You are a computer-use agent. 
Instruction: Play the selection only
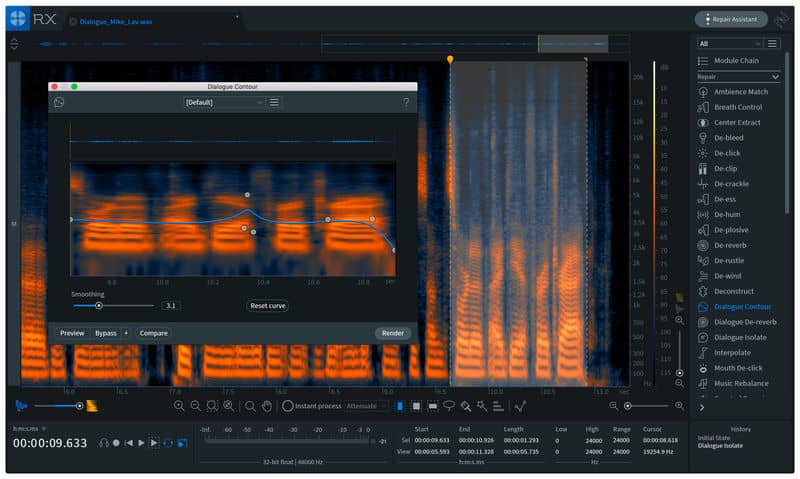tap(154, 443)
